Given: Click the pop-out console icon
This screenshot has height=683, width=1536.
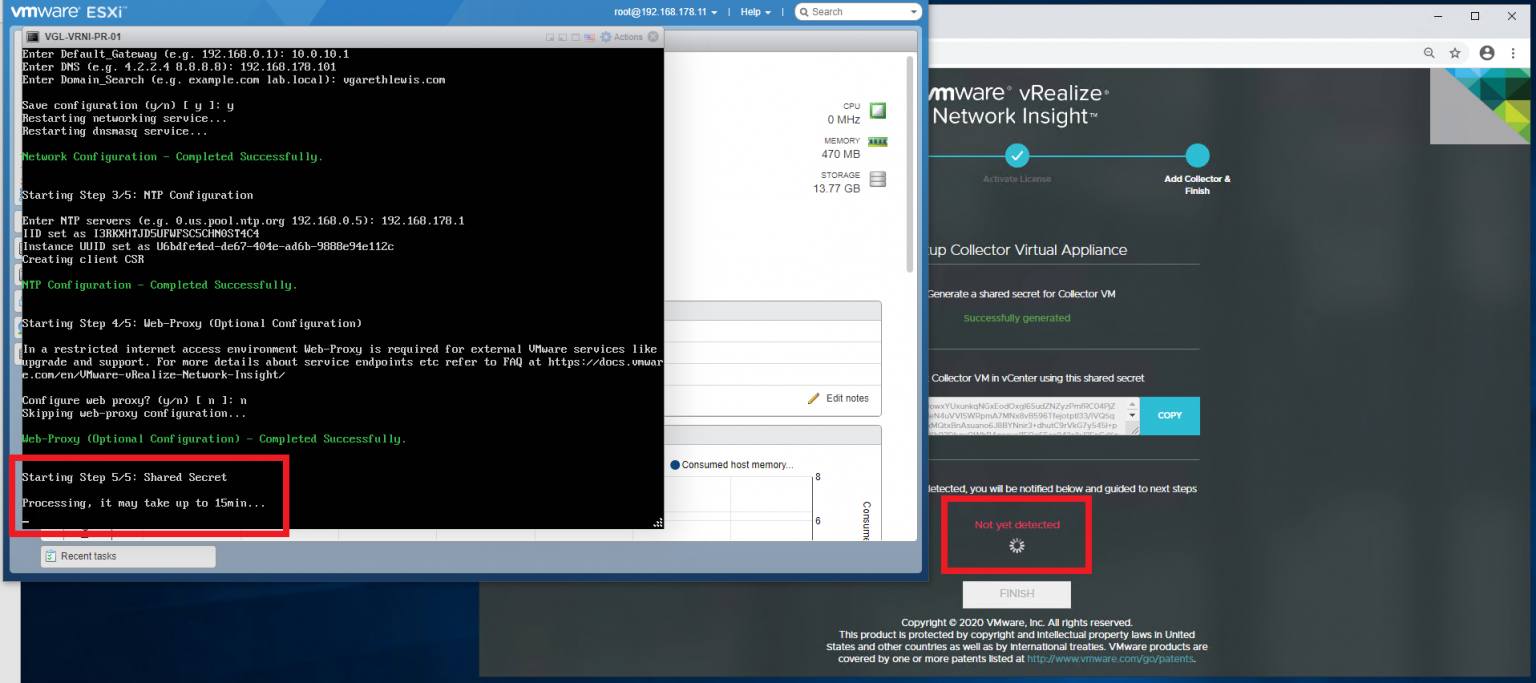Looking at the screenshot, I should coord(551,37).
